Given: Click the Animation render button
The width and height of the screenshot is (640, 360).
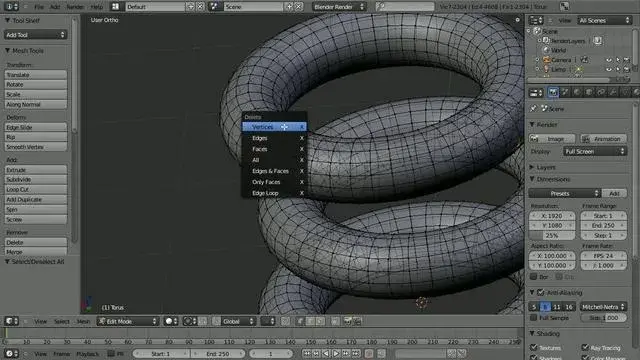Looking at the screenshot, I should (x=603, y=139).
